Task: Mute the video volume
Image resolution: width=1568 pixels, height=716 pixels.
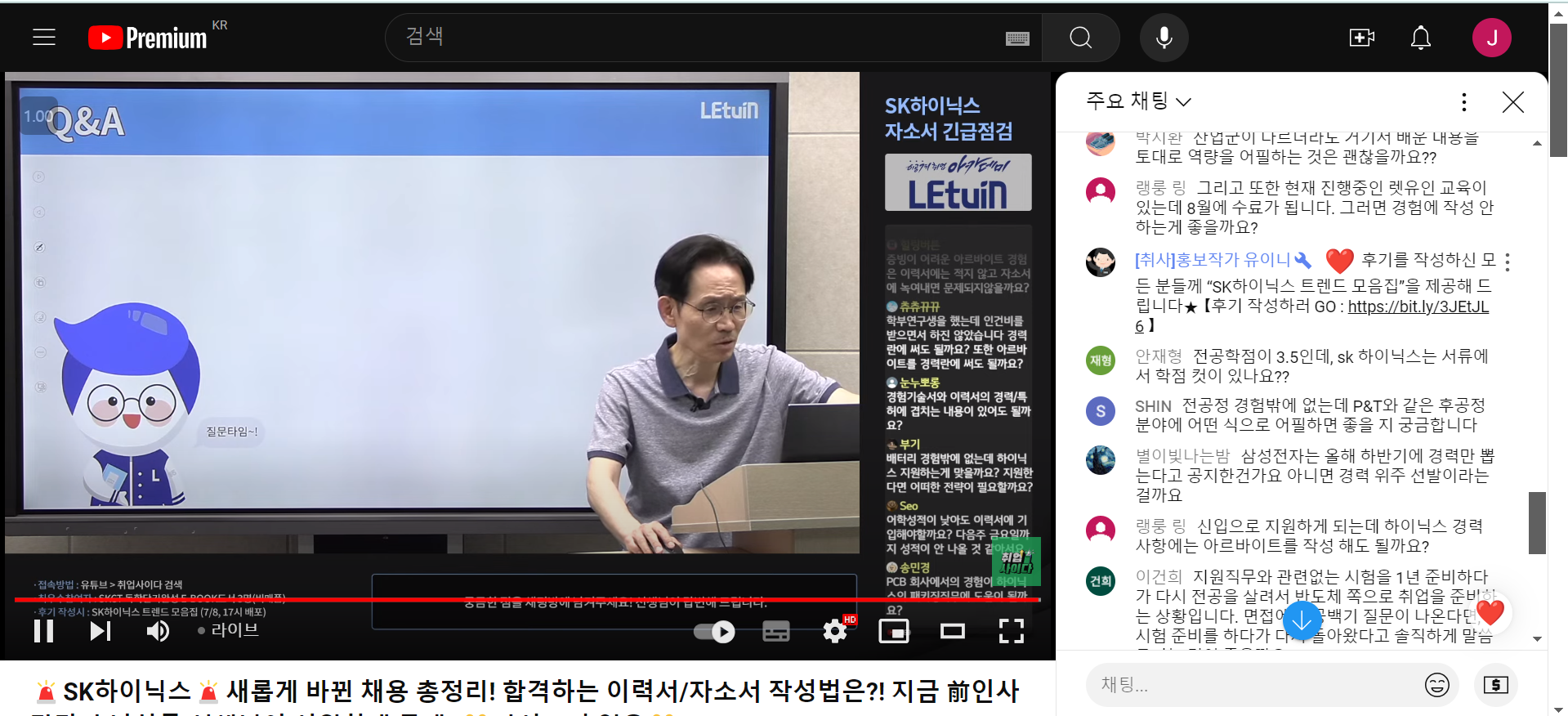Action: (x=158, y=631)
